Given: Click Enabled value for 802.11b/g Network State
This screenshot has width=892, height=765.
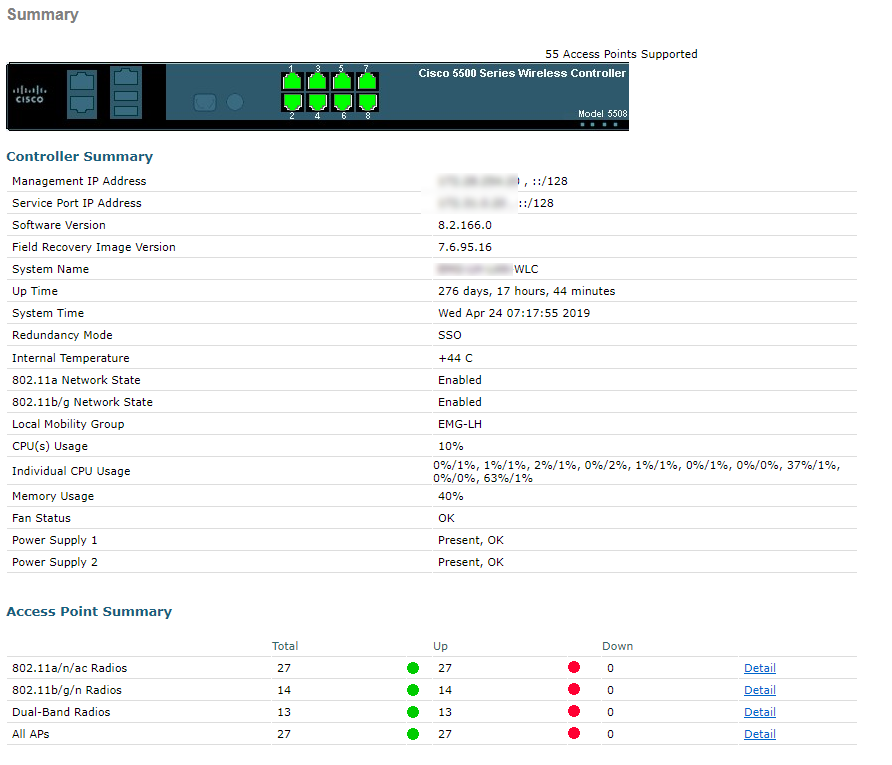Looking at the screenshot, I should (x=460, y=402).
